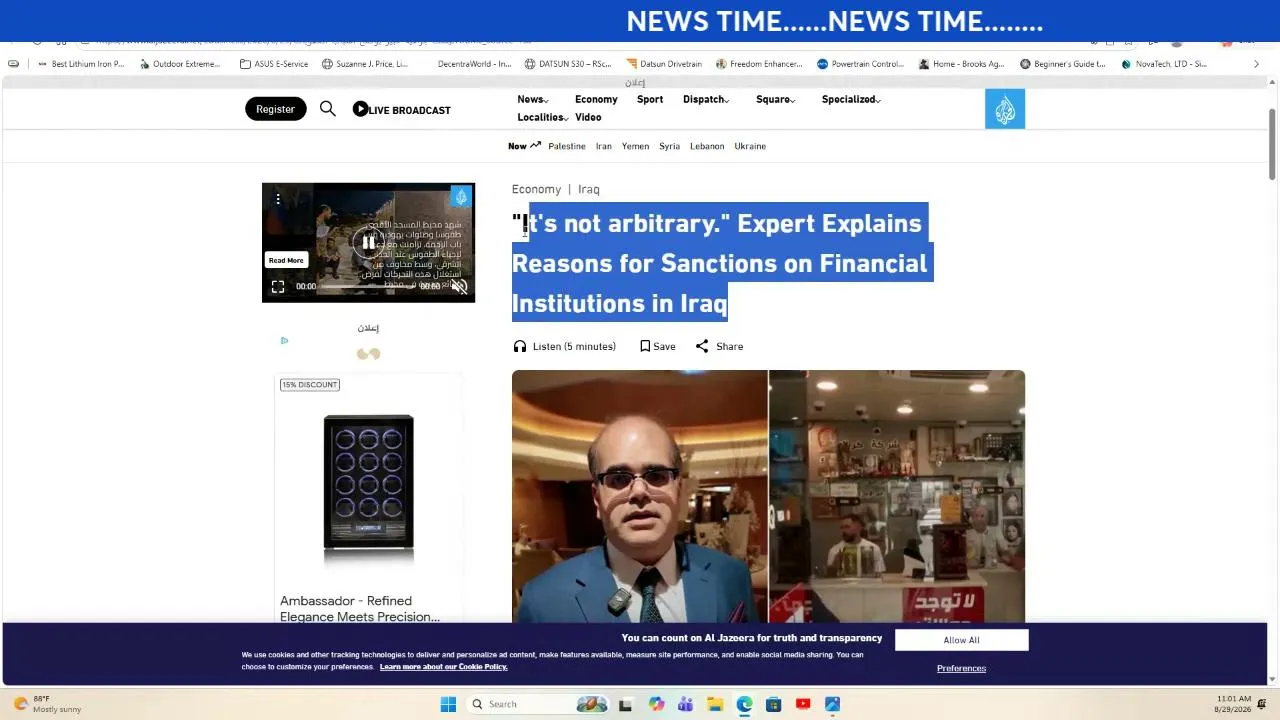Click the Al Jazeera logo in the site header
Viewport: 1280px width, 720px height.
pos(1005,109)
